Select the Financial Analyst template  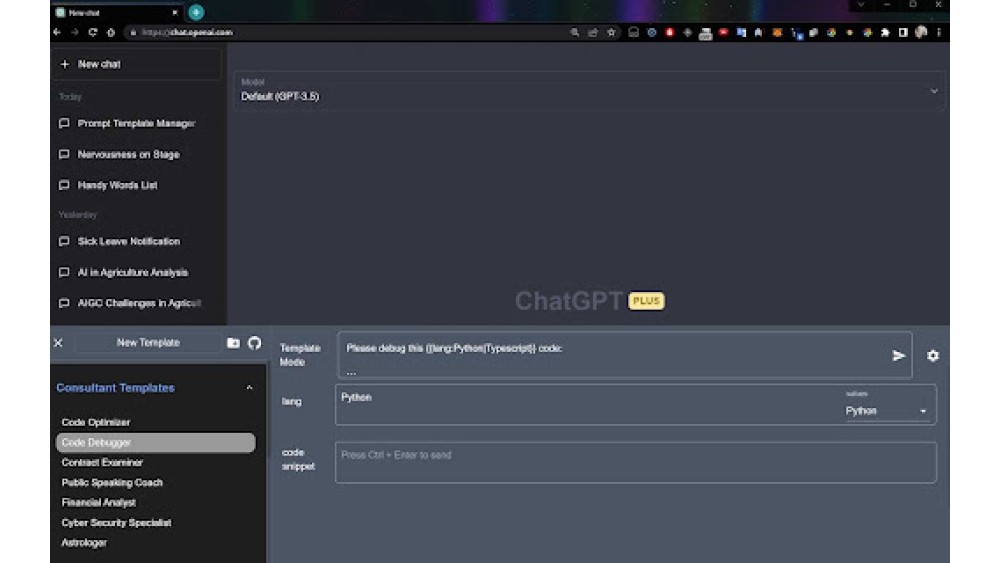coord(99,502)
